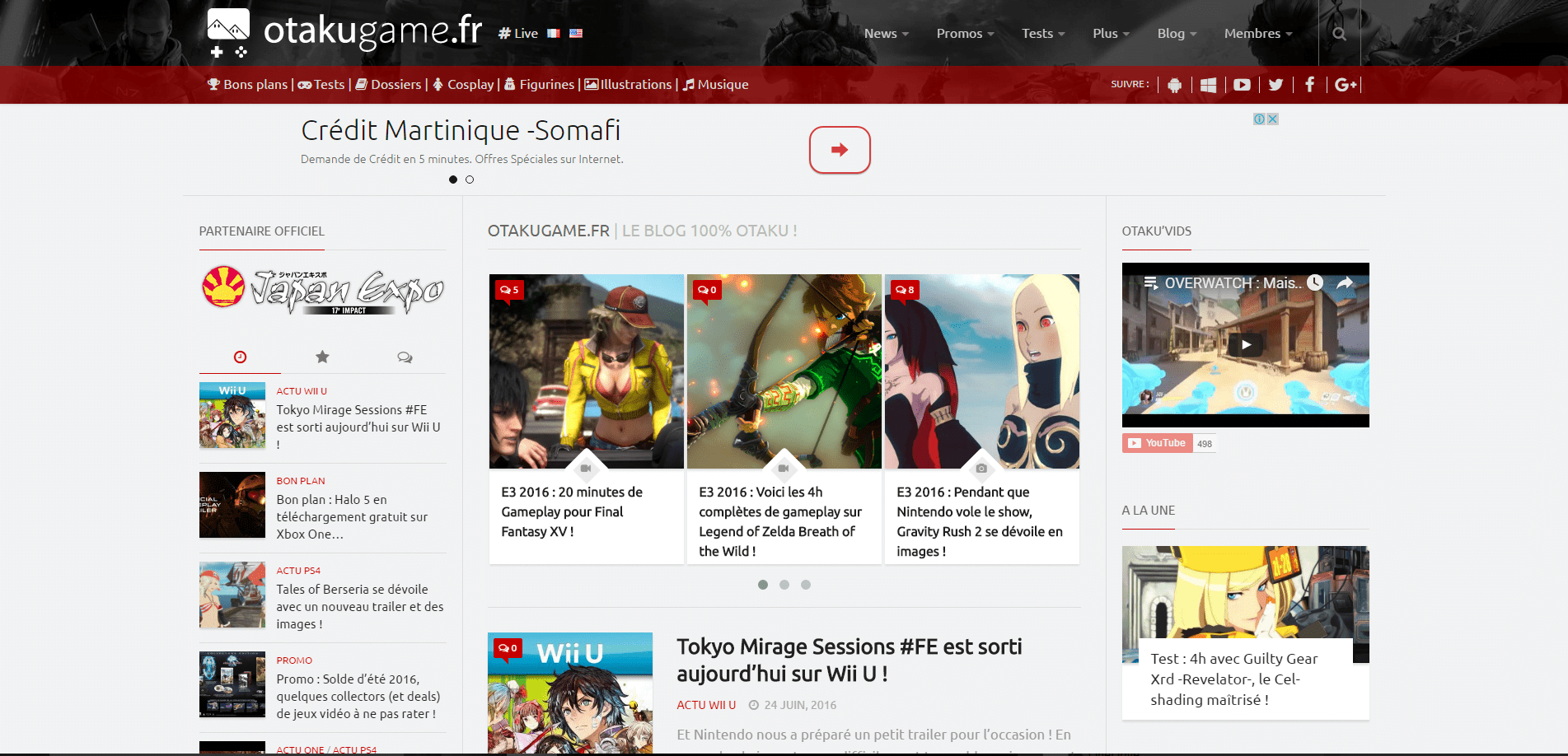Select the comments bubble tab
This screenshot has width=1568, height=756.
pos(405,357)
